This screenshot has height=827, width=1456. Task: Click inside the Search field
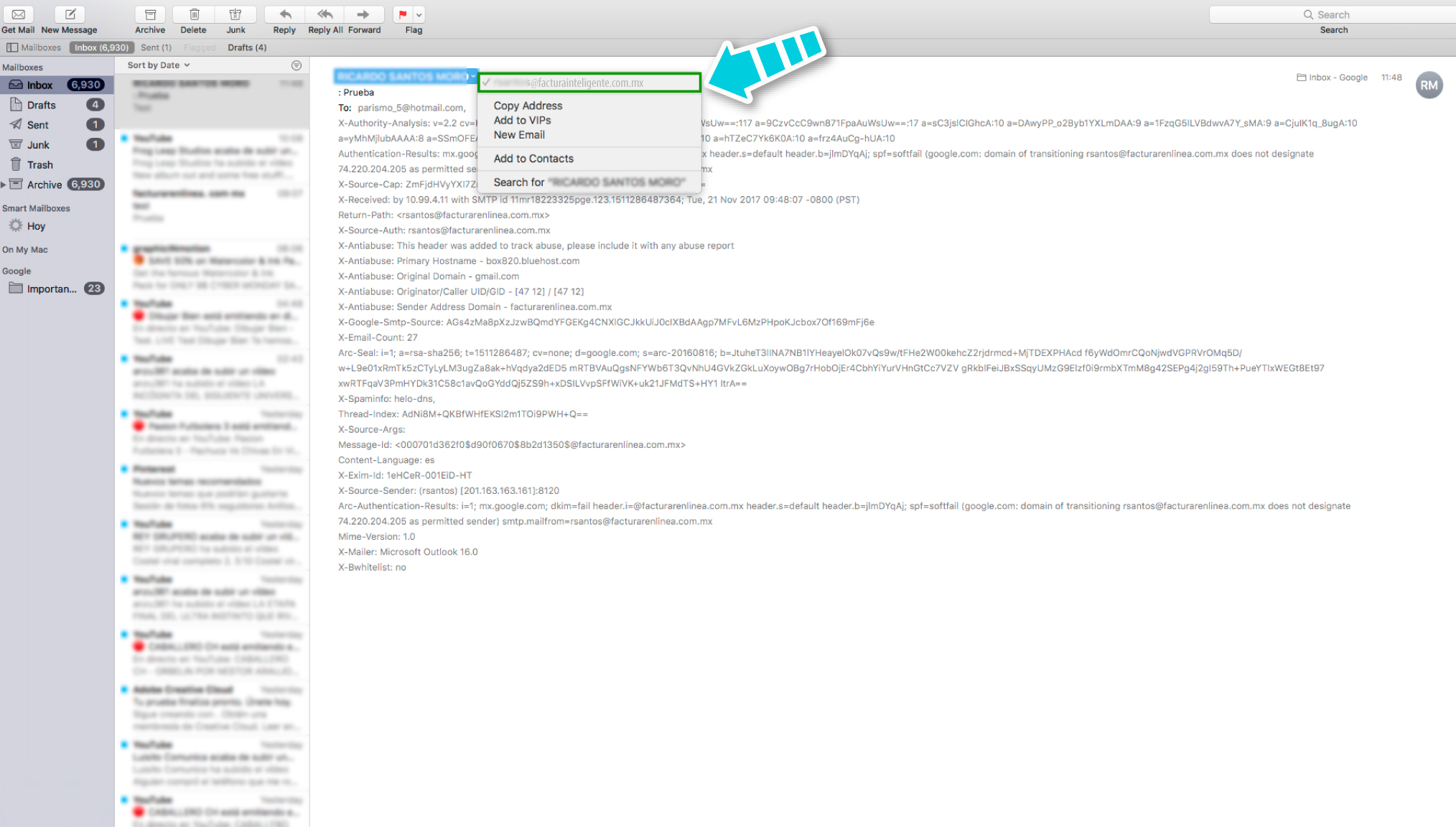coord(1333,14)
